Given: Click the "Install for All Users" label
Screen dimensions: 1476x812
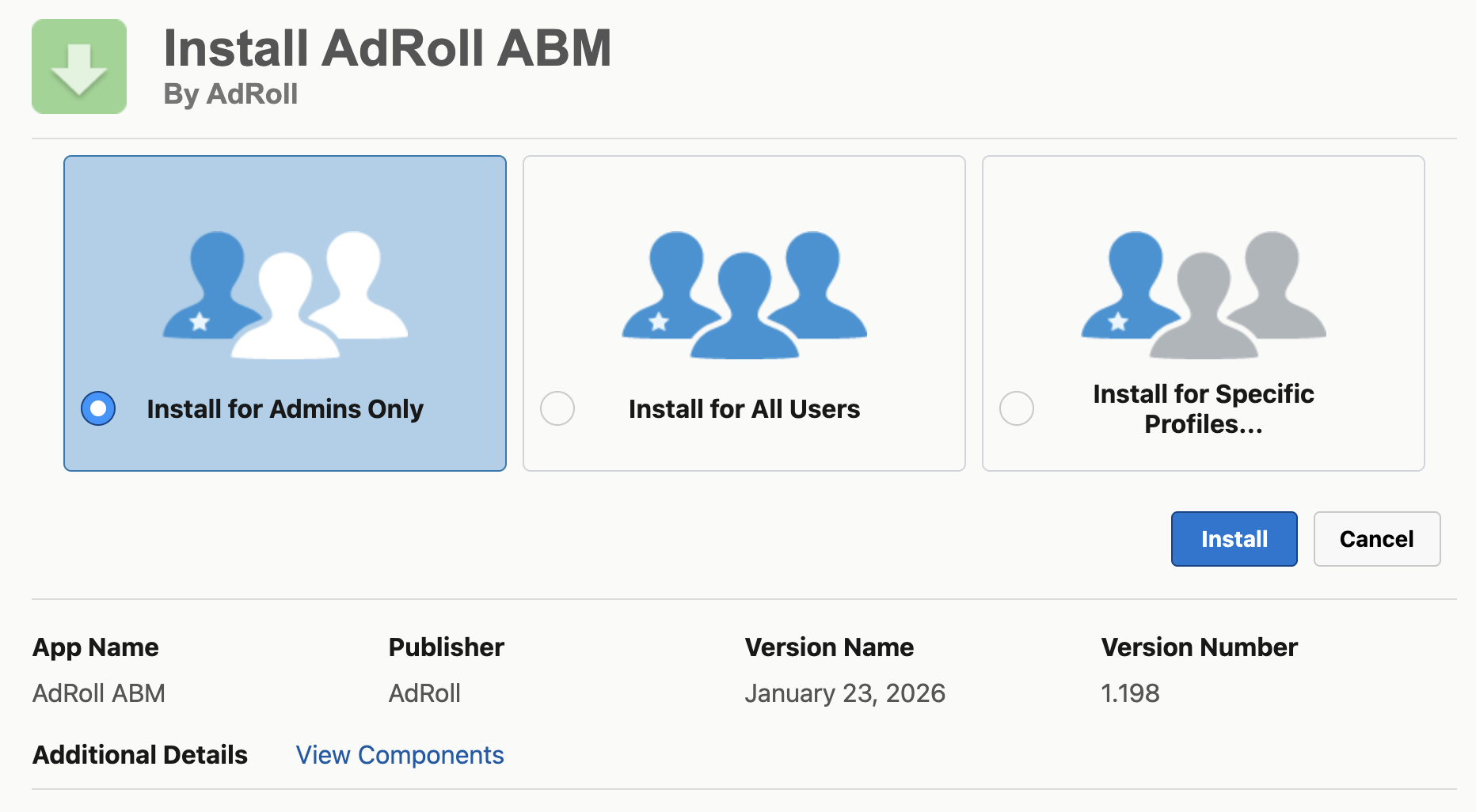Looking at the screenshot, I should click(744, 409).
